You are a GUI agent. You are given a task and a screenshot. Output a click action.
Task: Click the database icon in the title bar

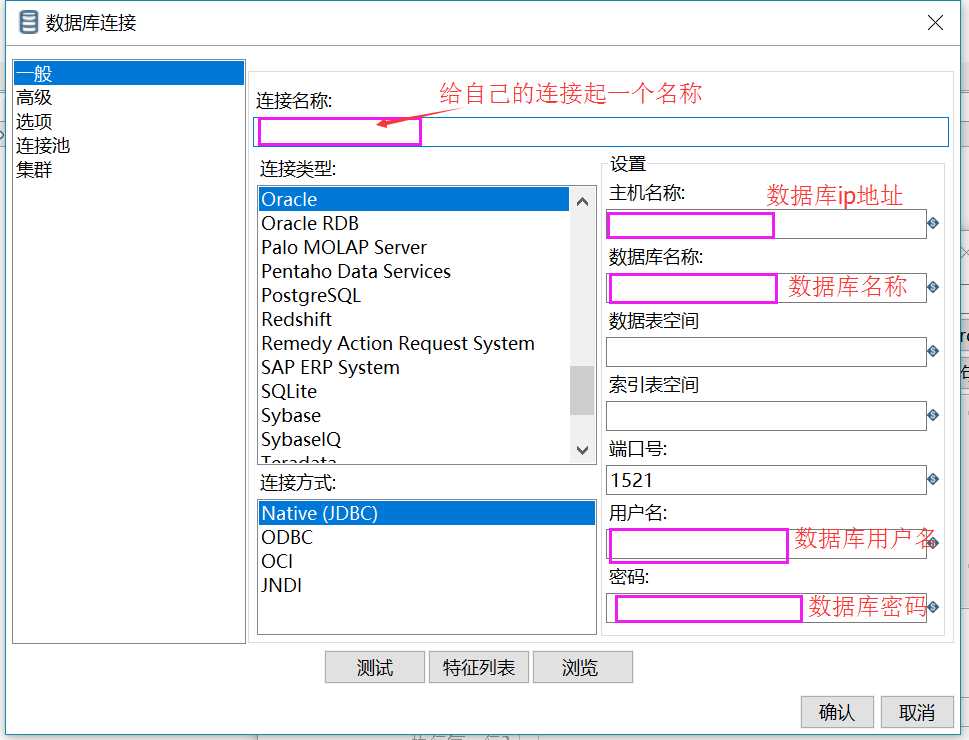28,22
